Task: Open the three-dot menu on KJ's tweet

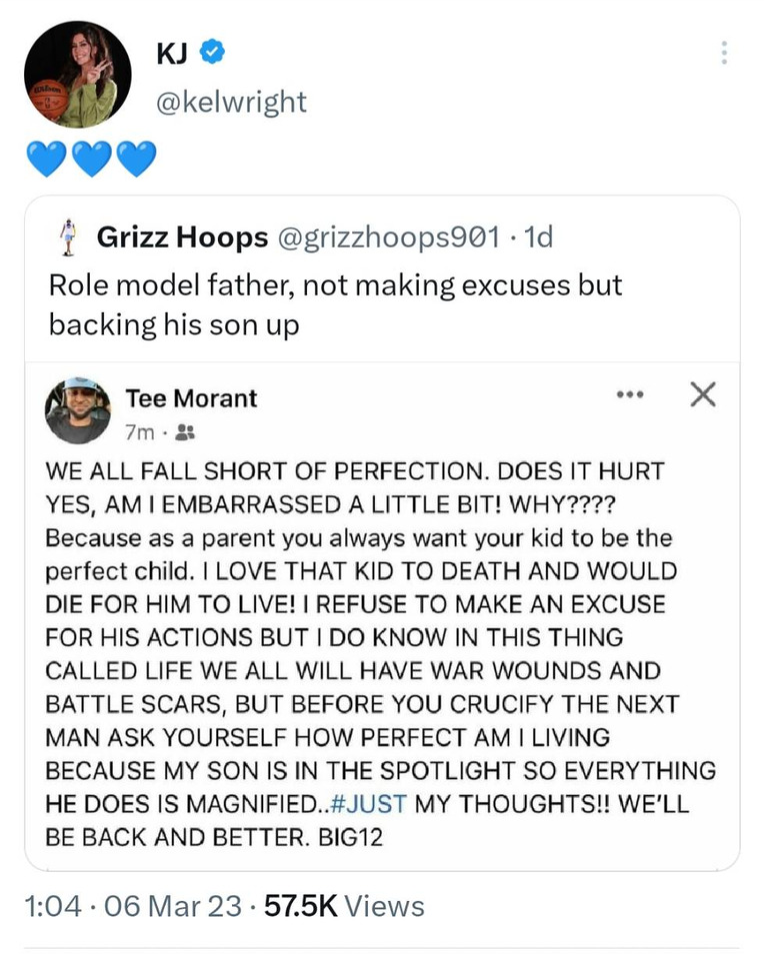Action: coord(724,51)
